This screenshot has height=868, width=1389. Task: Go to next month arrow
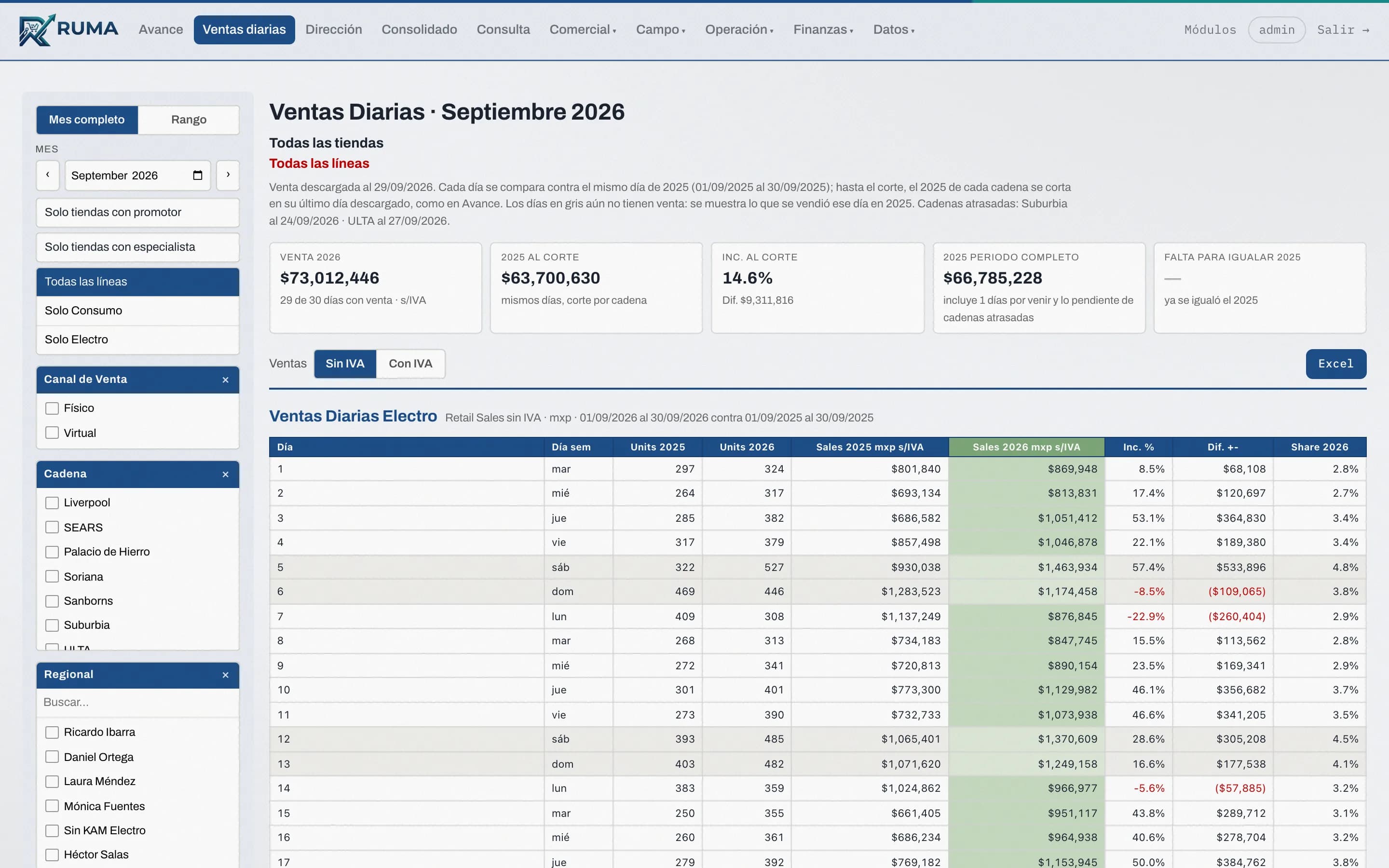pyautogui.click(x=228, y=175)
